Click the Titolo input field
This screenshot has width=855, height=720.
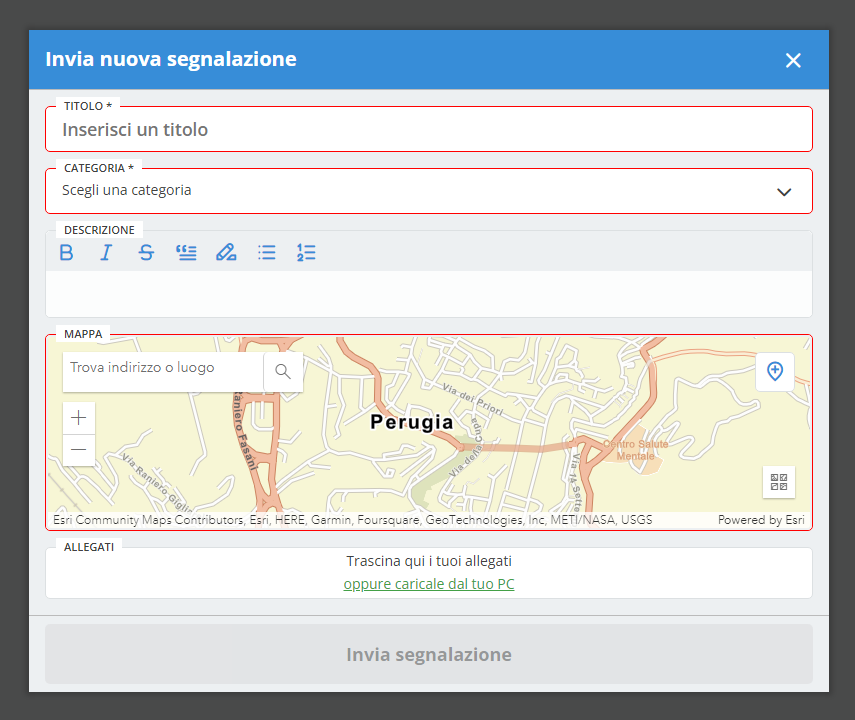(428, 130)
